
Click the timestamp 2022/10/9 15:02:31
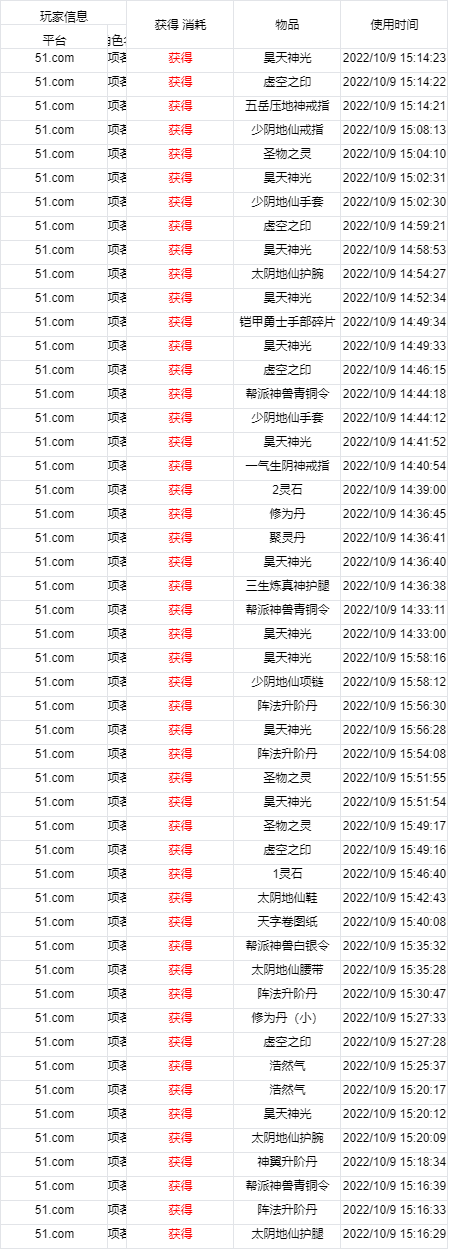pyautogui.click(x=394, y=178)
